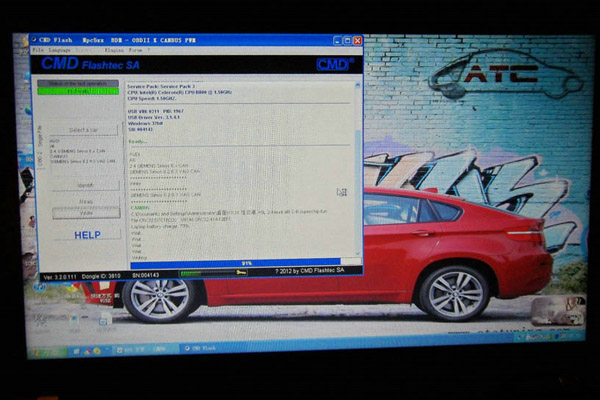Click the green dongle progress indicator
600x400 pixels.
click(x=191, y=273)
